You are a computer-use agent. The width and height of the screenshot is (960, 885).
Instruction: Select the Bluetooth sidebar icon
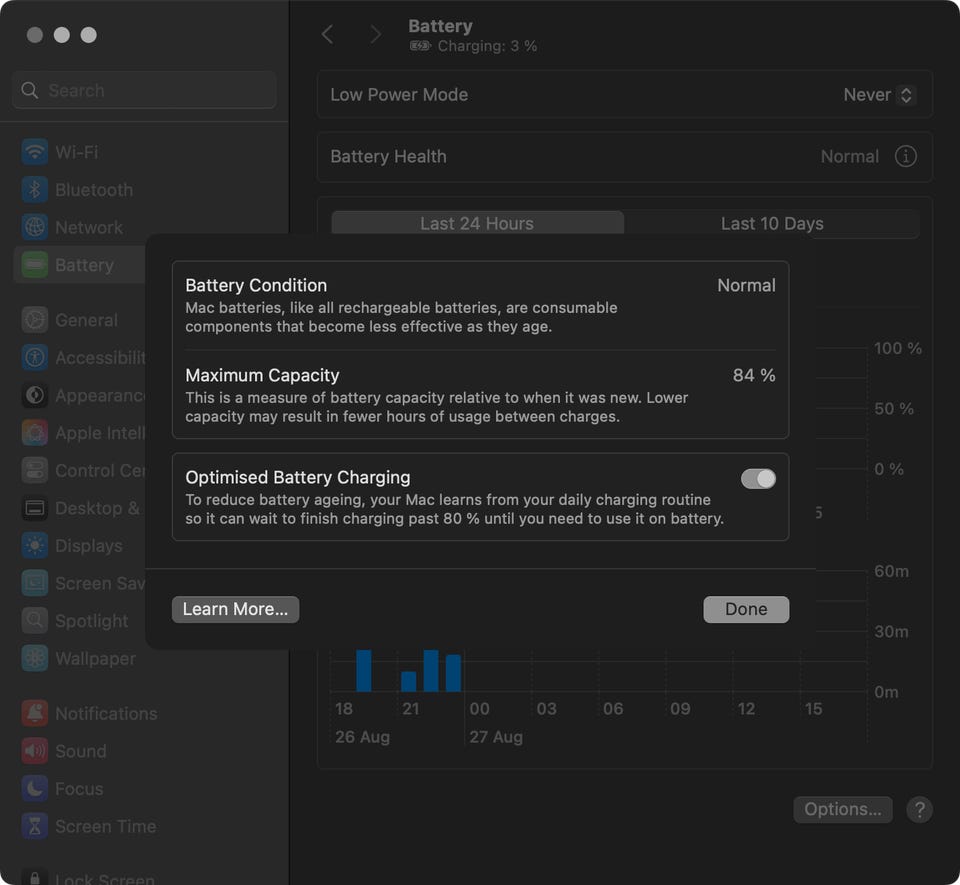35,190
